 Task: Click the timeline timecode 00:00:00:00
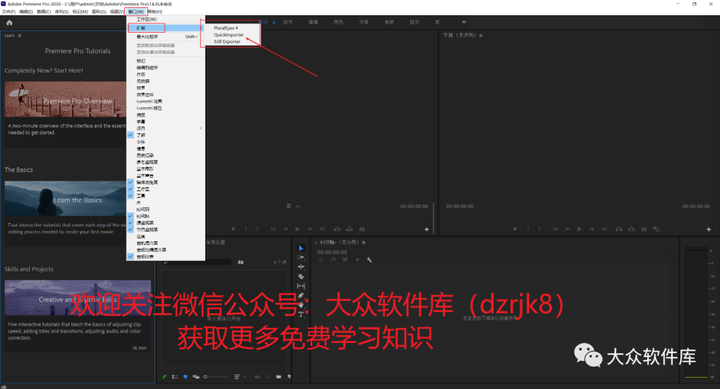point(332,252)
